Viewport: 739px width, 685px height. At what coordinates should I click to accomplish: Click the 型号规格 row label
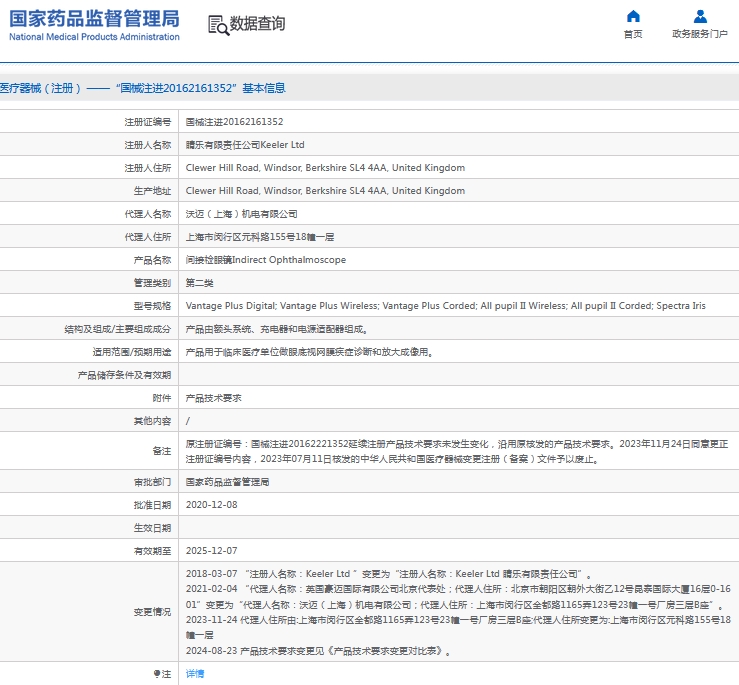(x=152, y=306)
